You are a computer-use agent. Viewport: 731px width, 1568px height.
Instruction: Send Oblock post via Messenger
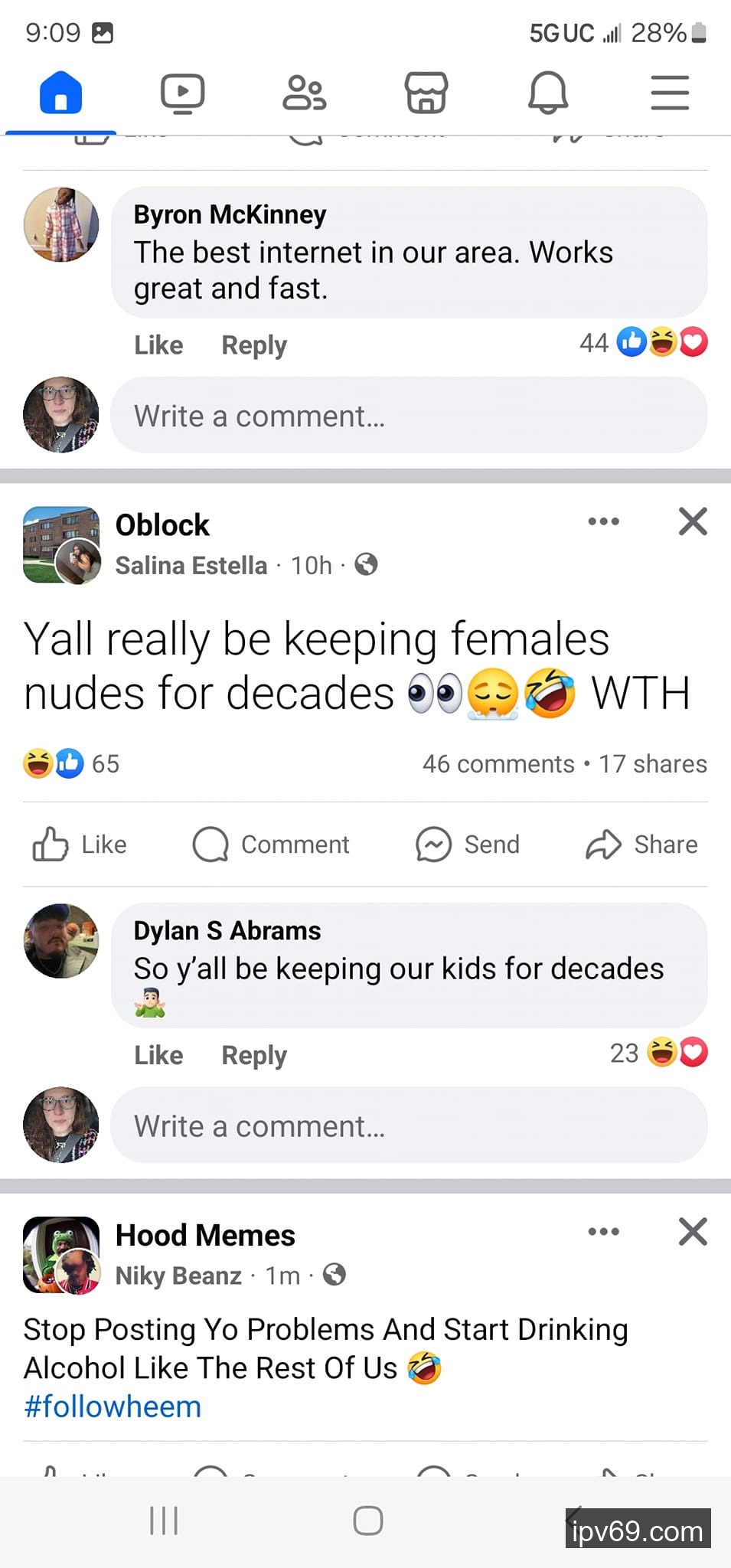pos(468,844)
